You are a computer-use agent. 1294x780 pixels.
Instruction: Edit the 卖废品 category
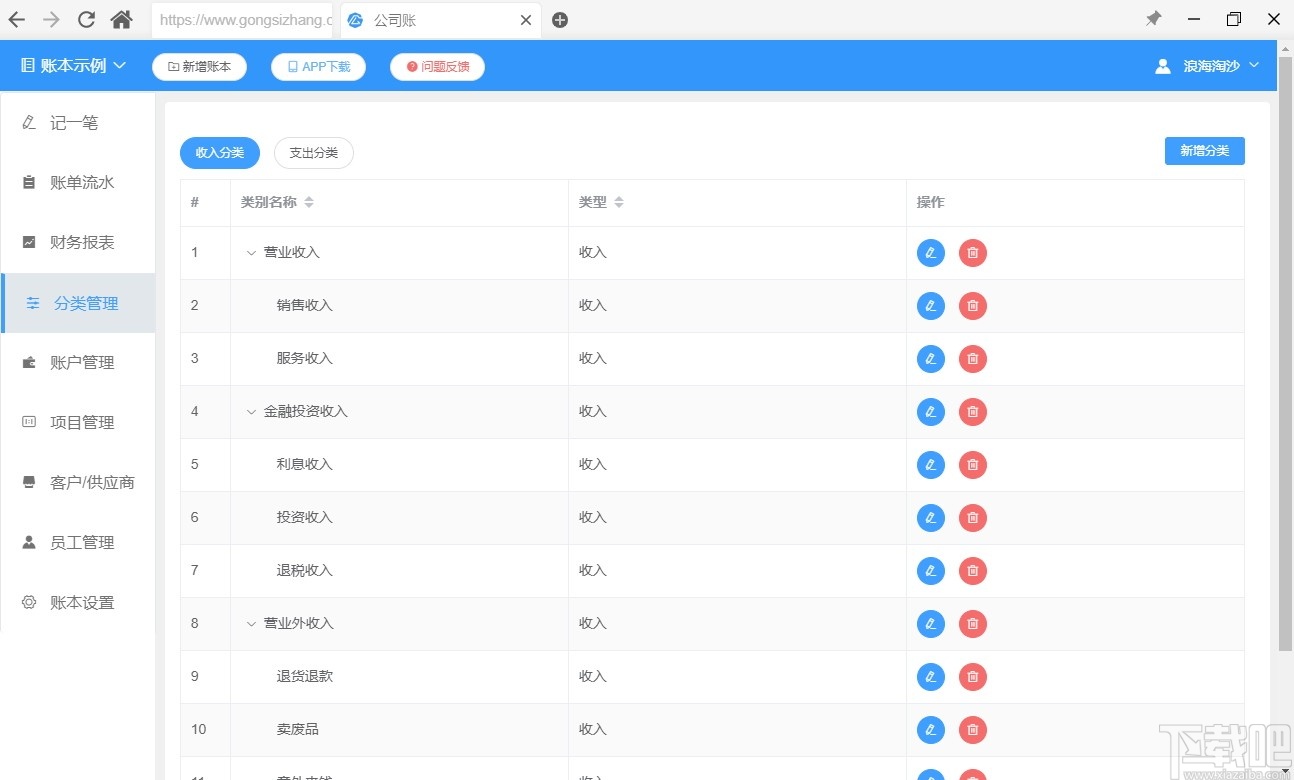929,729
